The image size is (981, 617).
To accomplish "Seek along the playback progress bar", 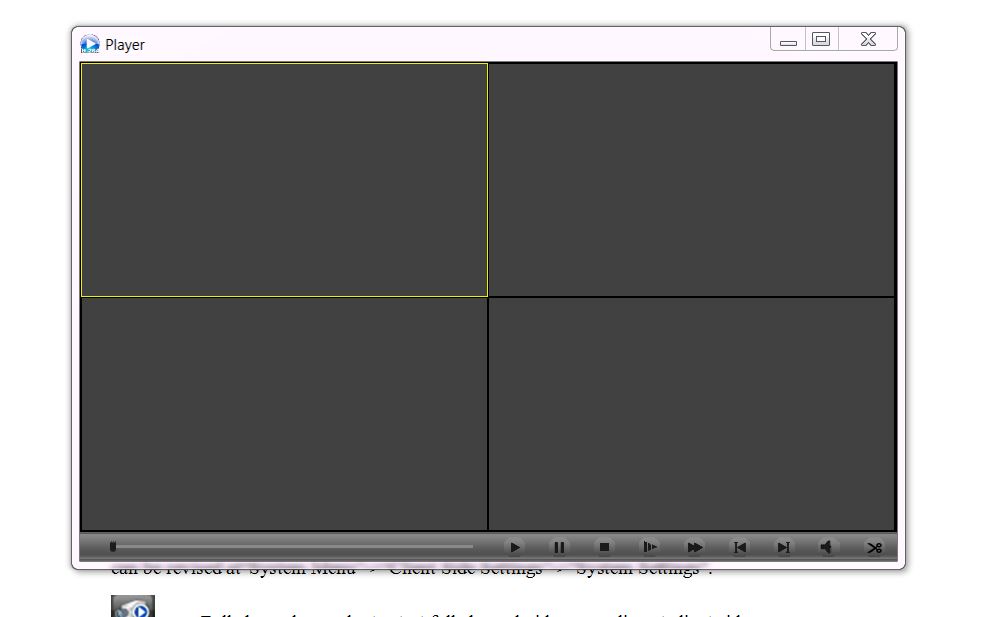I will (x=293, y=547).
